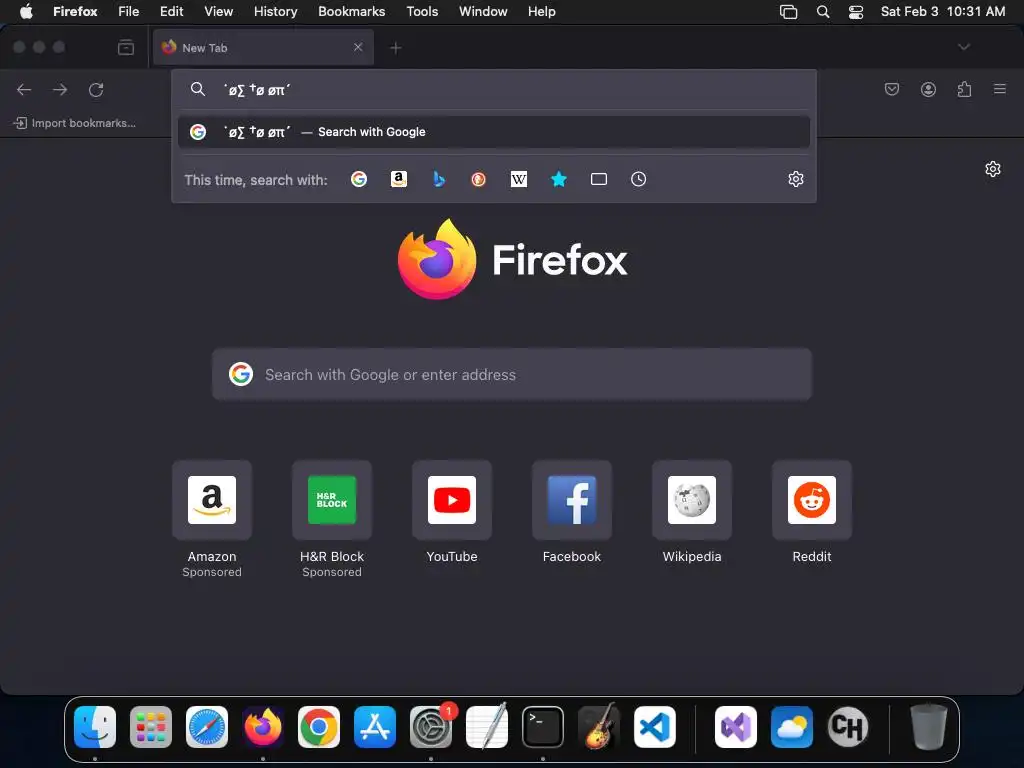The height and width of the screenshot is (768, 1024).
Task: Open Spotlight search in menu bar
Action: tap(823, 12)
